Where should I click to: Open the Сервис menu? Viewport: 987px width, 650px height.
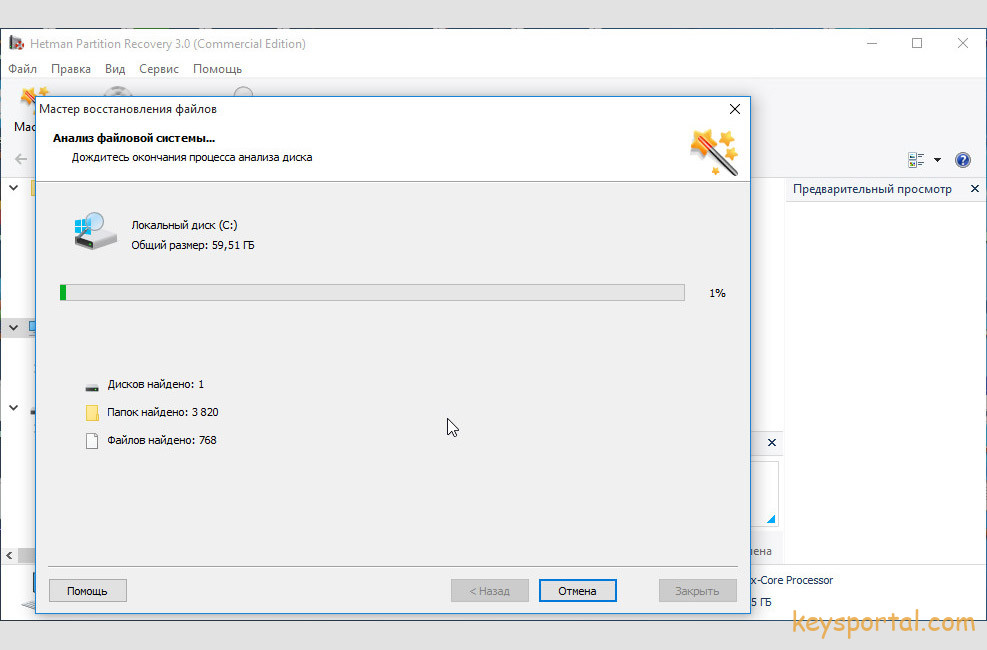coord(159,69)
